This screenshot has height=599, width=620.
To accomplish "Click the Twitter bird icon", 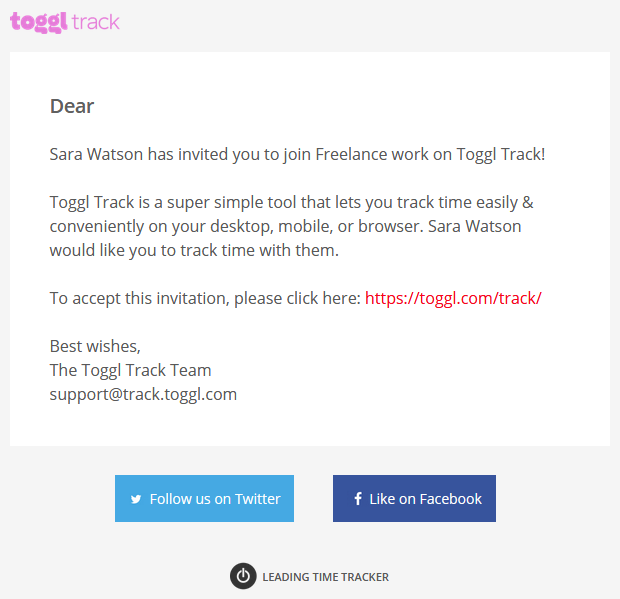I will click(136, 499).
